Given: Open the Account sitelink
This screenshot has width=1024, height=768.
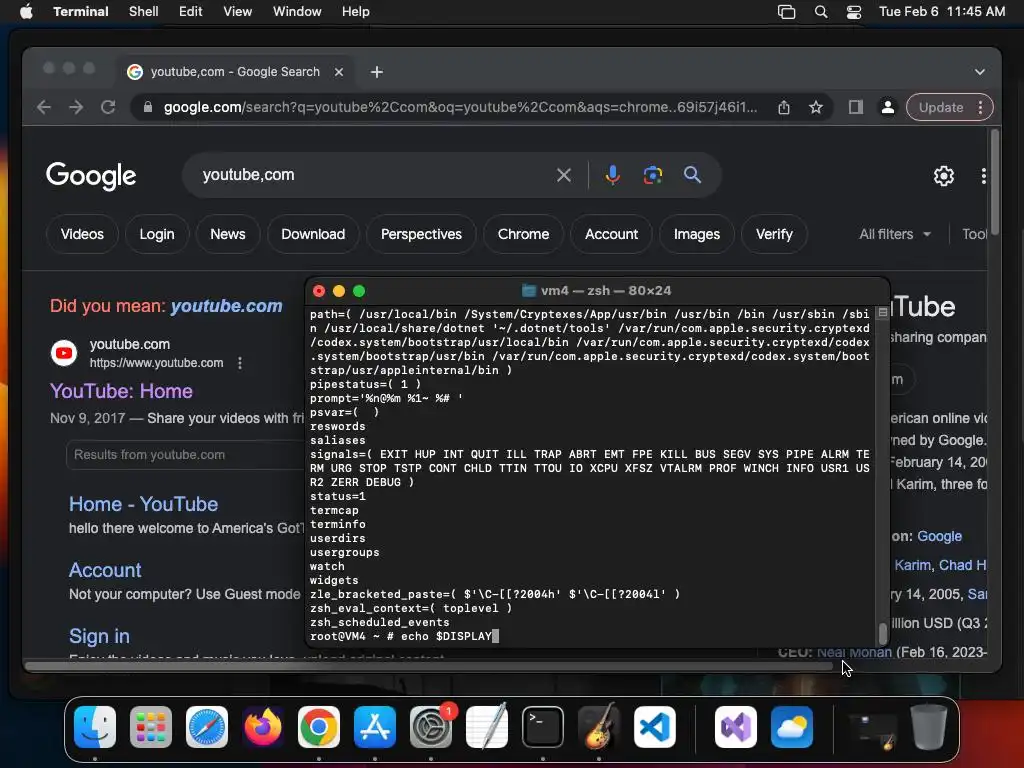Looking at the screenshot, I should (x=105, y=570).
